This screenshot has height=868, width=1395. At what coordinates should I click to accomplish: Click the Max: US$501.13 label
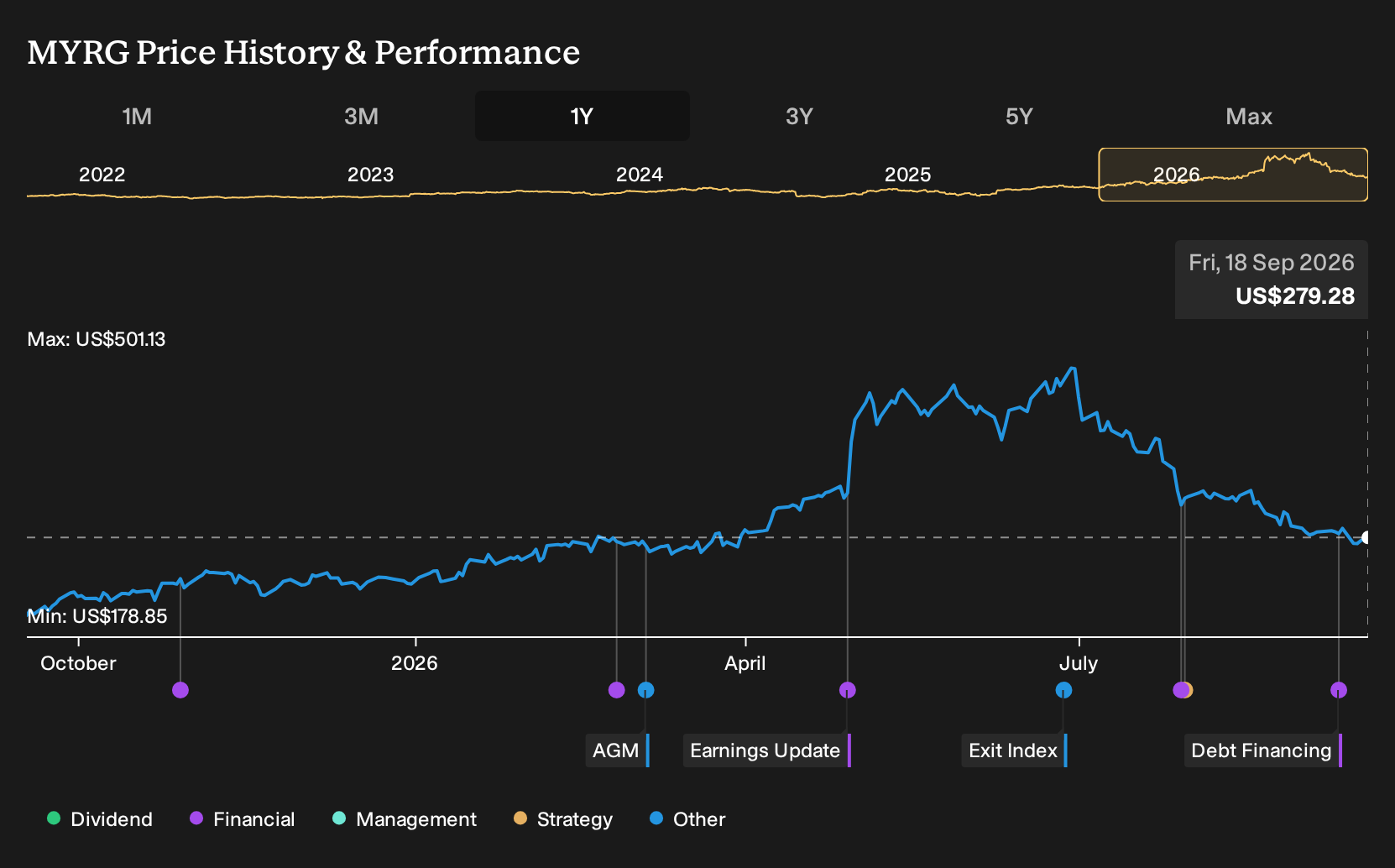[97, 339]
